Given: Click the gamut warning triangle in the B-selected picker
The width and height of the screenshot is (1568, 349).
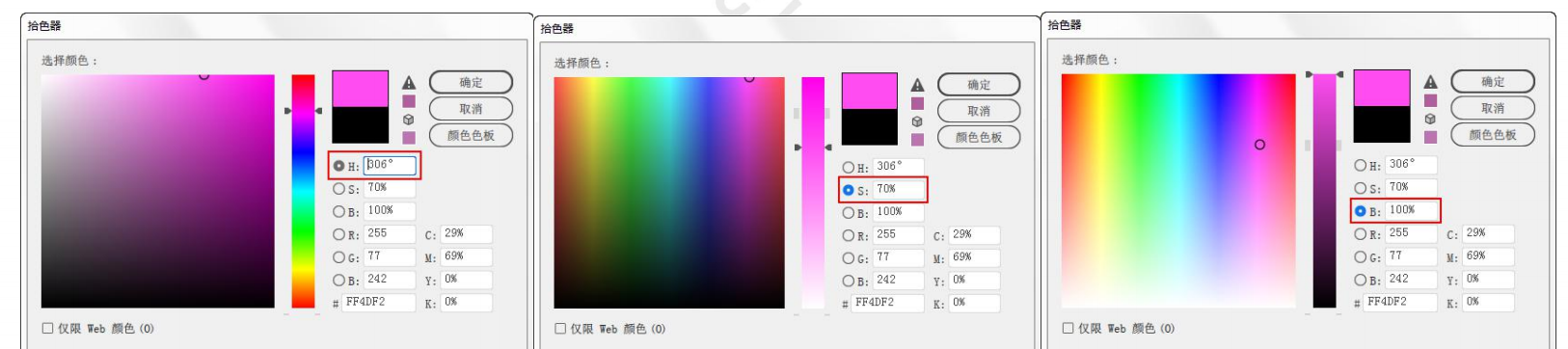Looking at the screenshot, I should click(x=1430, y=82).
